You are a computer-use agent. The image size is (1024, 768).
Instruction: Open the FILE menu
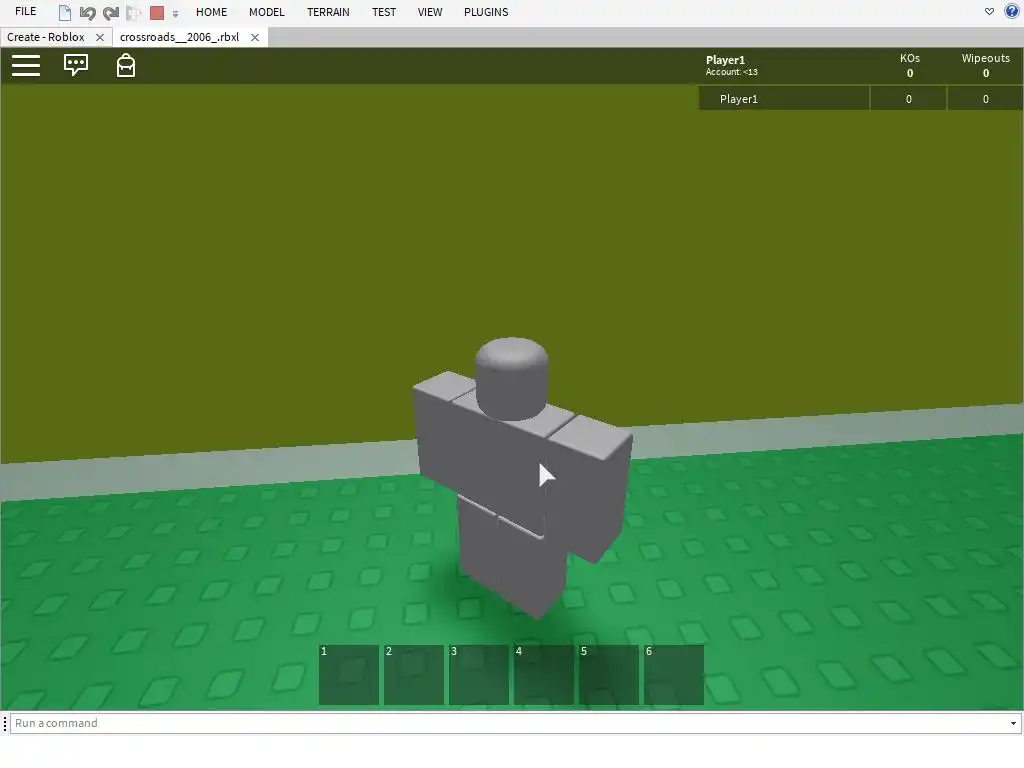pyautogui.click(x=25, y=12)
